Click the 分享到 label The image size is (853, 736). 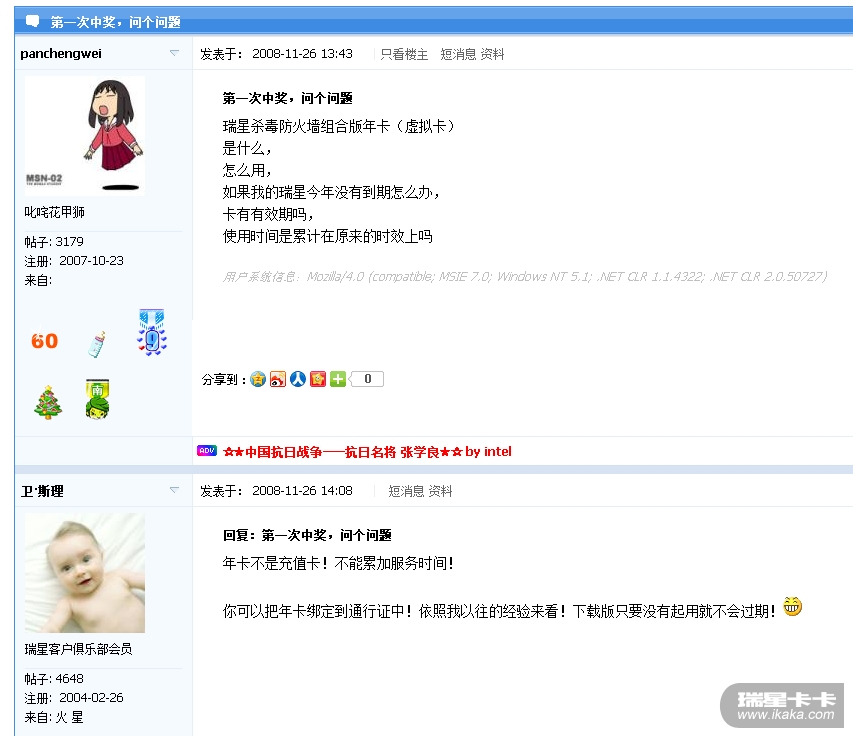click(224, 380)
